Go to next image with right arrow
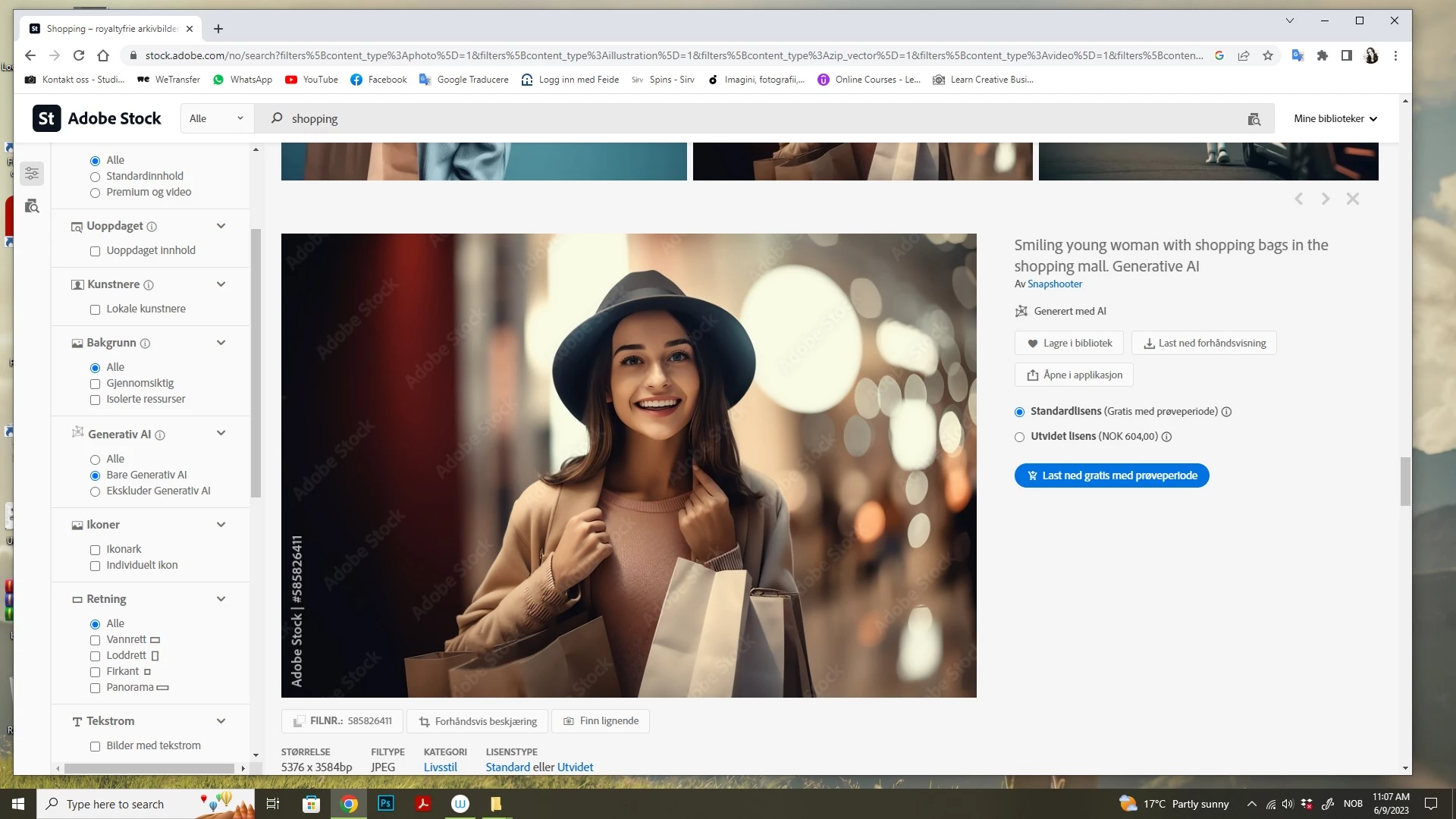The image size is (1456, 819). tap(1326, 199)
